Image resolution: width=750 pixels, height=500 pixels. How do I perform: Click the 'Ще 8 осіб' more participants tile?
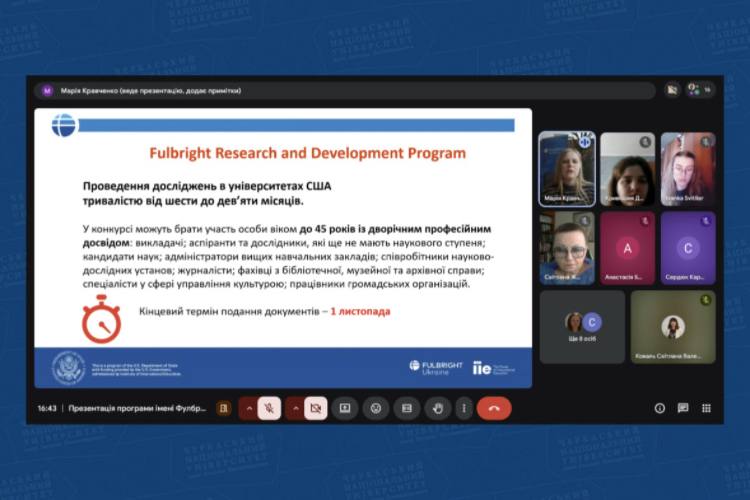(582, 327)
